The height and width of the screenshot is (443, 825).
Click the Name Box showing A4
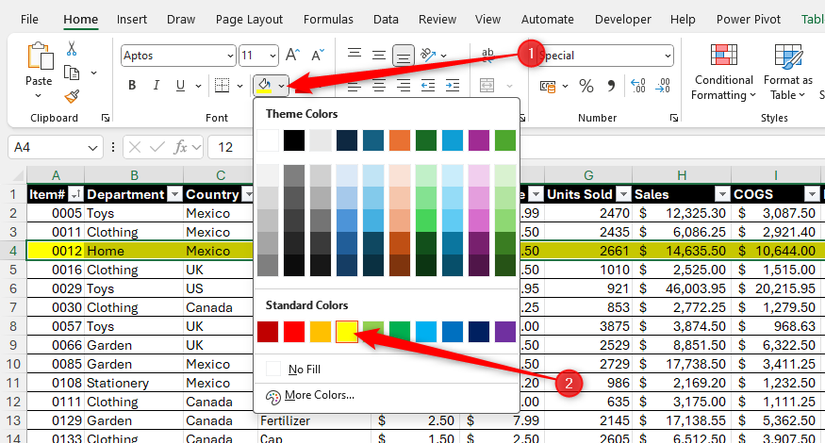click(x=50, y=147)
